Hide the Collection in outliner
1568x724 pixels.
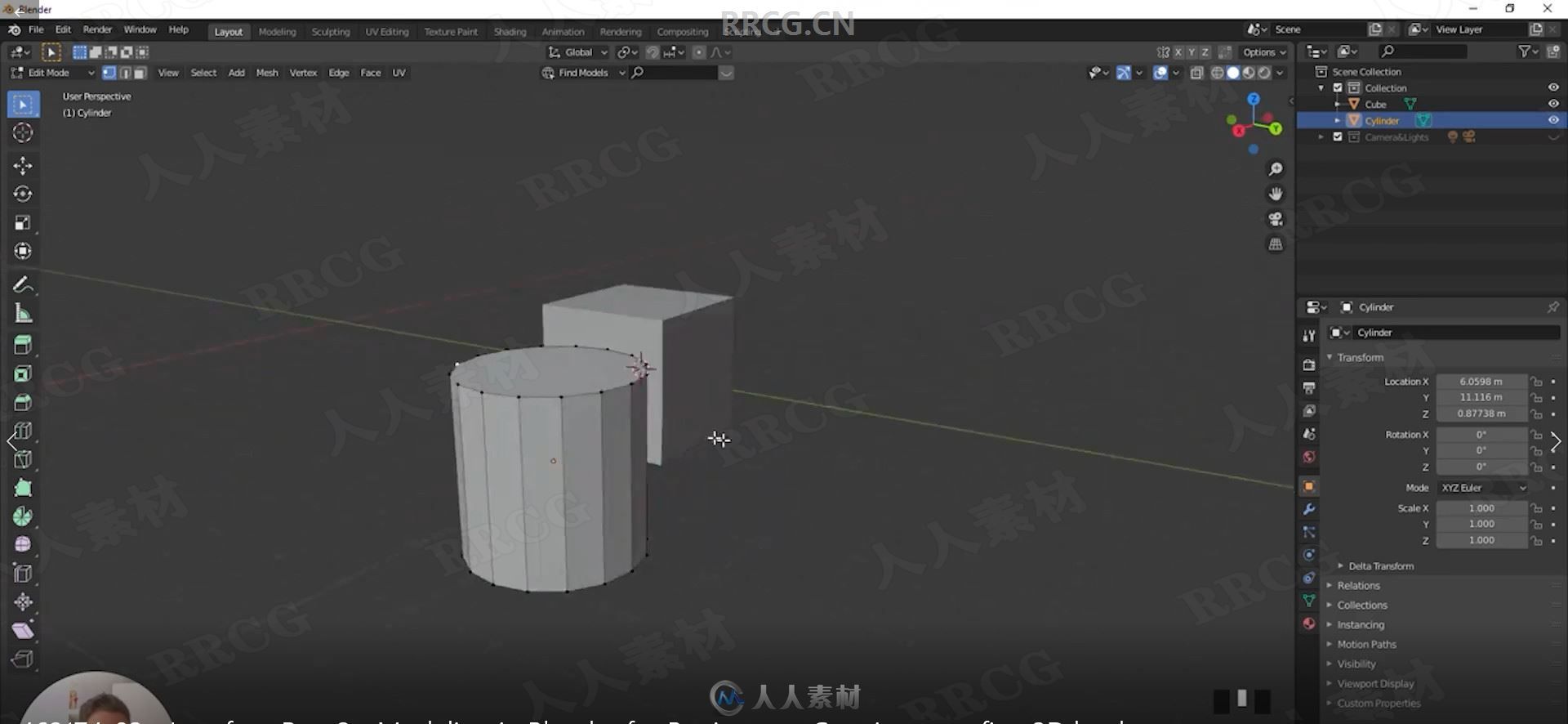pyautogui.click(x=1553, y=87)
